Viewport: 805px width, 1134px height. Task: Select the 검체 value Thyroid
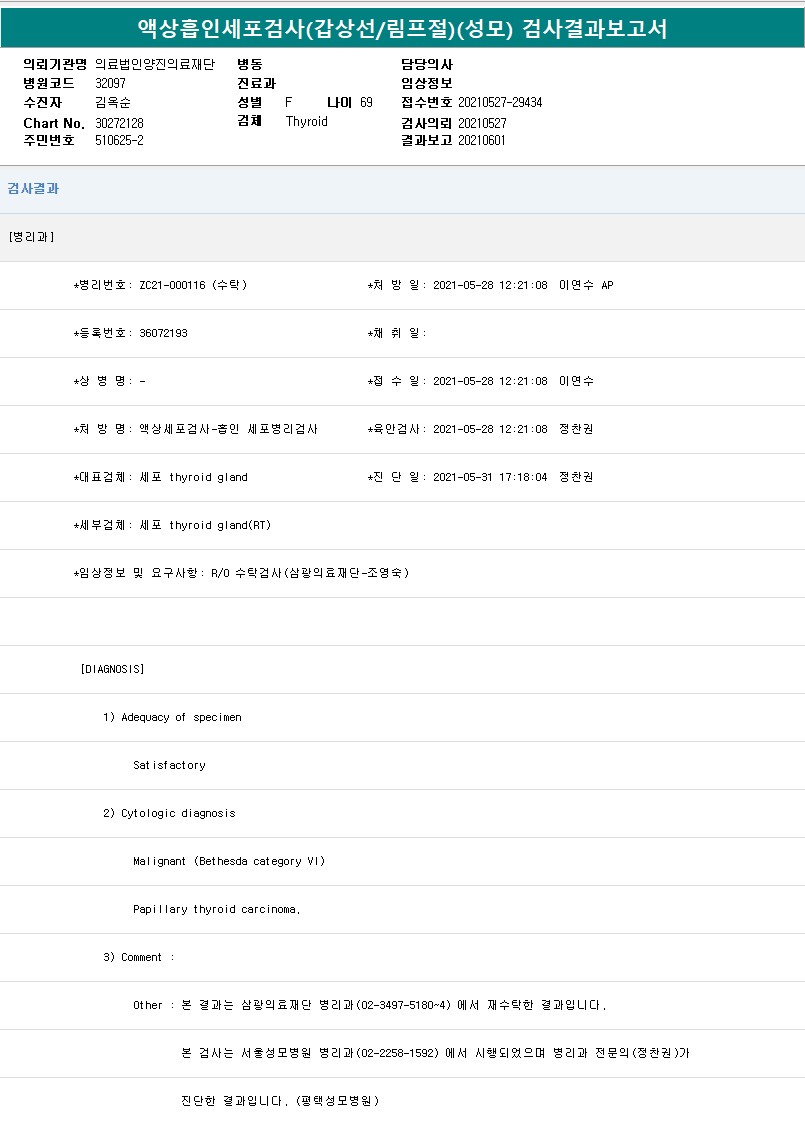point(306,122)
